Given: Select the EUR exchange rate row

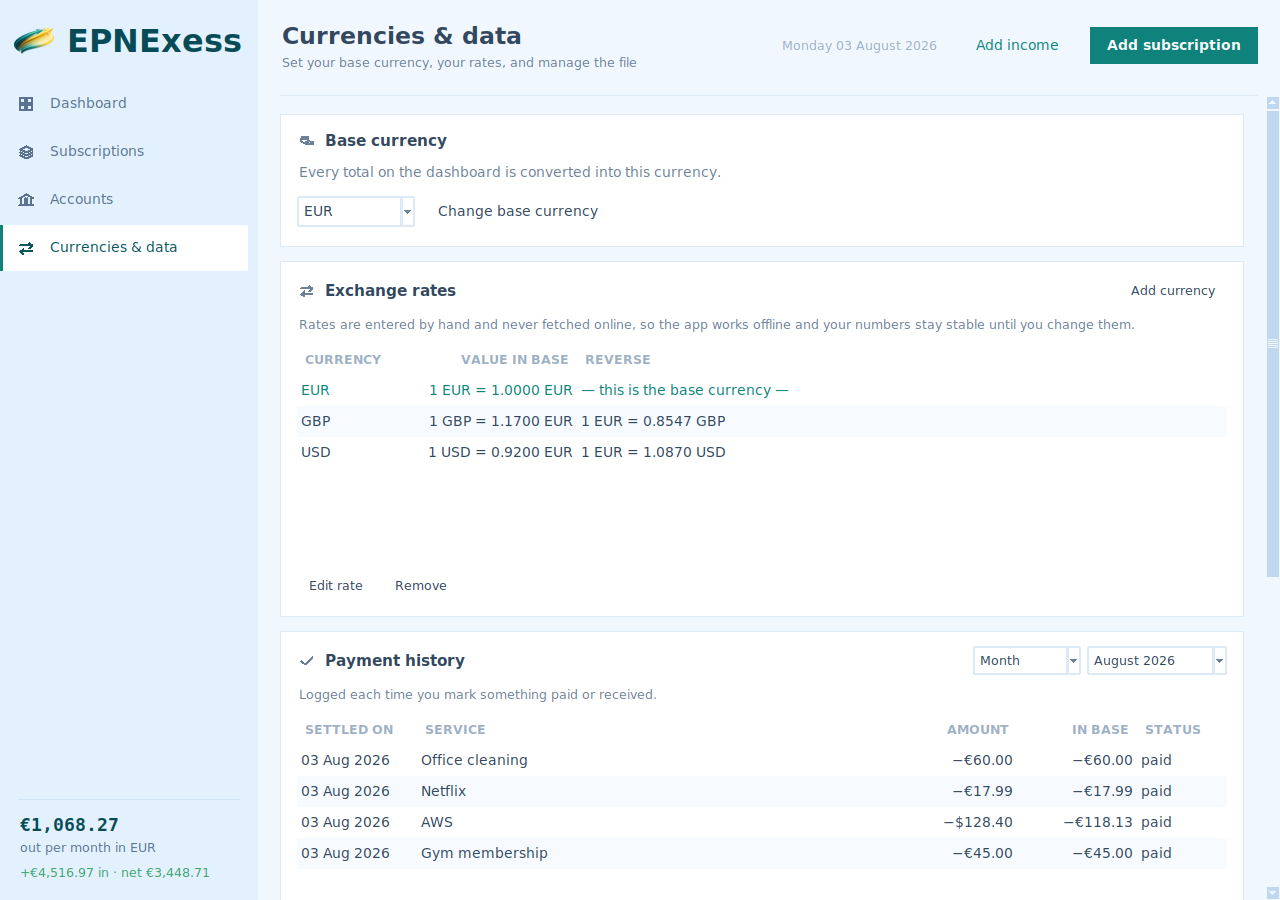Looking at the screenshot, I should coord(762,390).
